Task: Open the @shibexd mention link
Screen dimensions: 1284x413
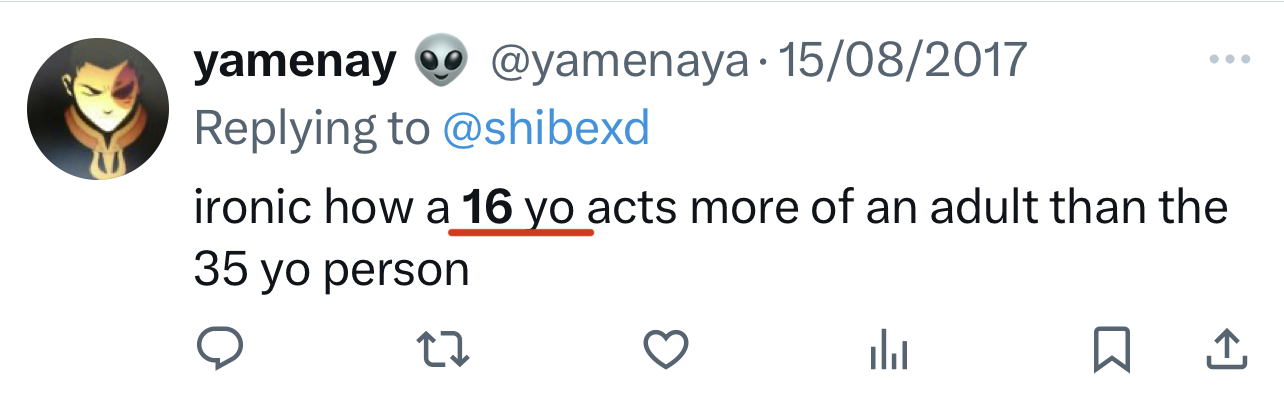Action: [545, 127]
